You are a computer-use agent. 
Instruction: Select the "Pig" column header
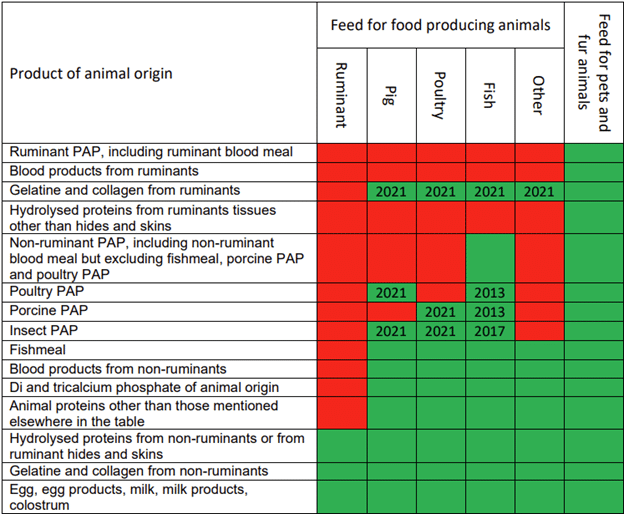[x=391, y=96]
